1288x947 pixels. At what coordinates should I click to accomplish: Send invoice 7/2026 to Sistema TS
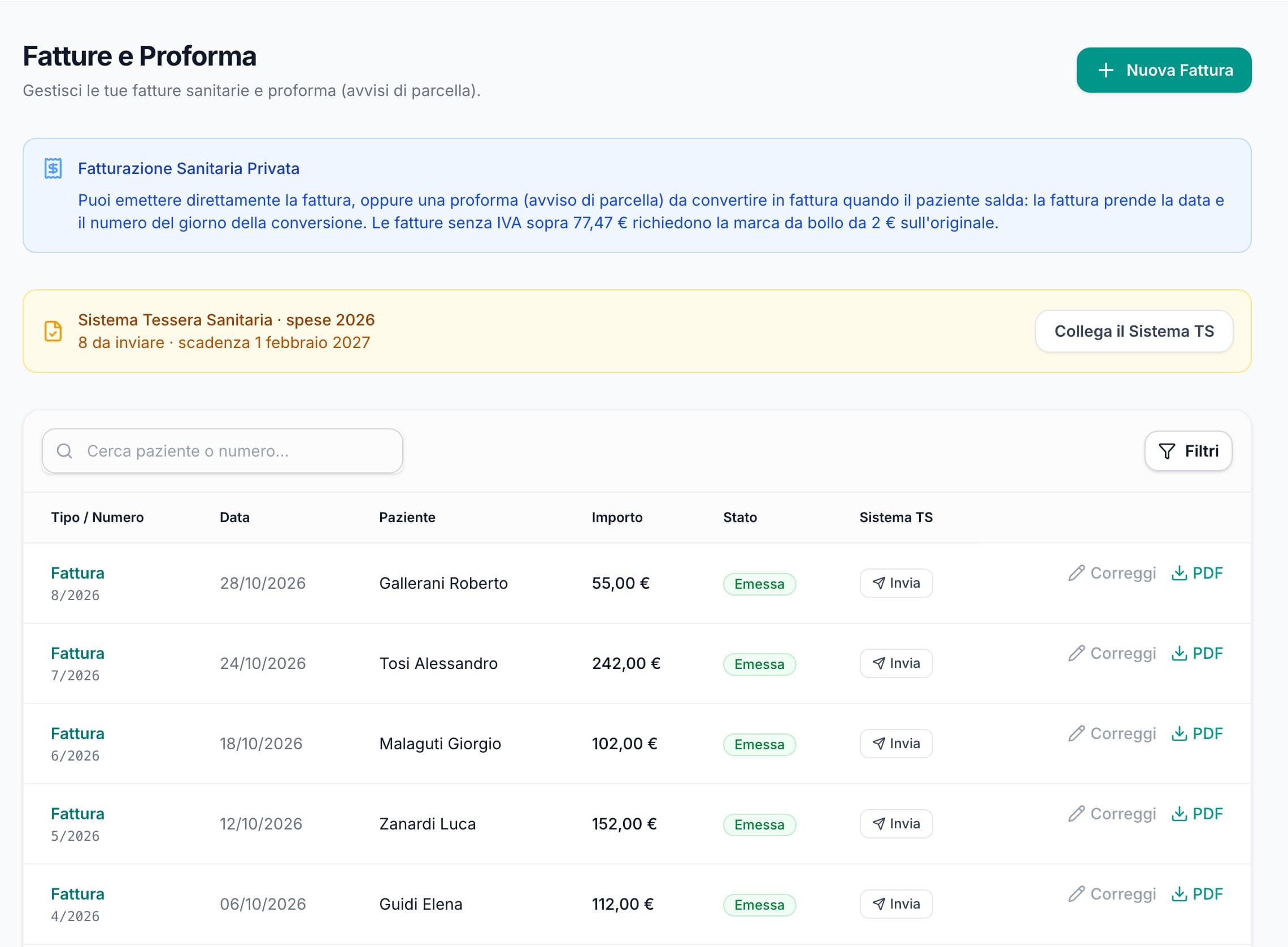[x=895, y=663]
